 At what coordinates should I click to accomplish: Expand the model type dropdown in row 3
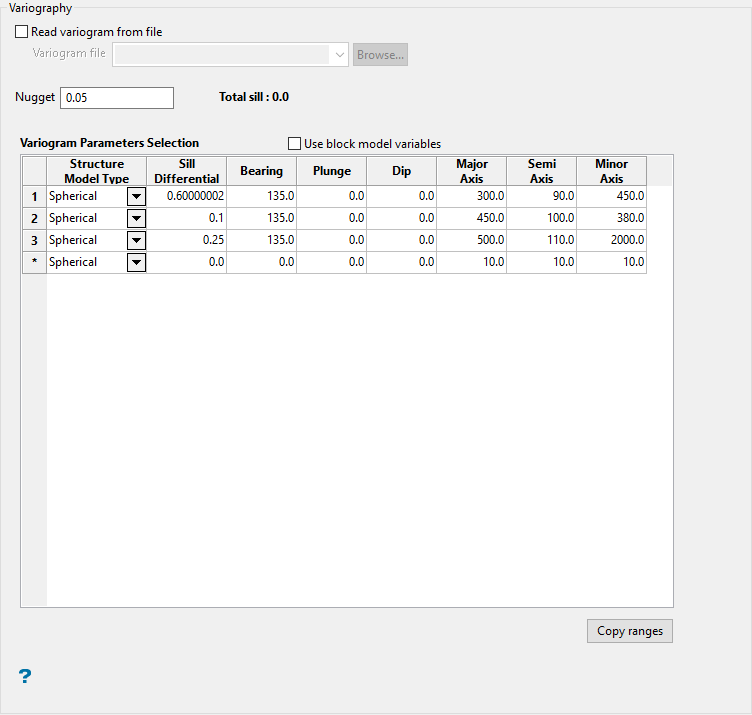pyautogui.click(x=136, y=241)
